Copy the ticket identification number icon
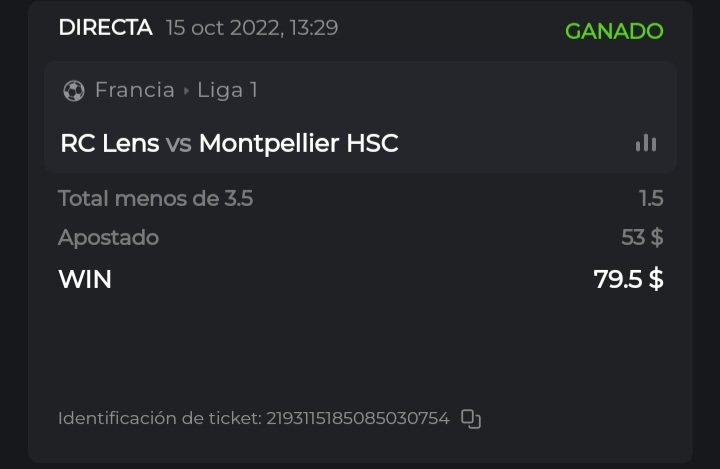The width and height of the screenshot is (720, 469). [471, 419]
